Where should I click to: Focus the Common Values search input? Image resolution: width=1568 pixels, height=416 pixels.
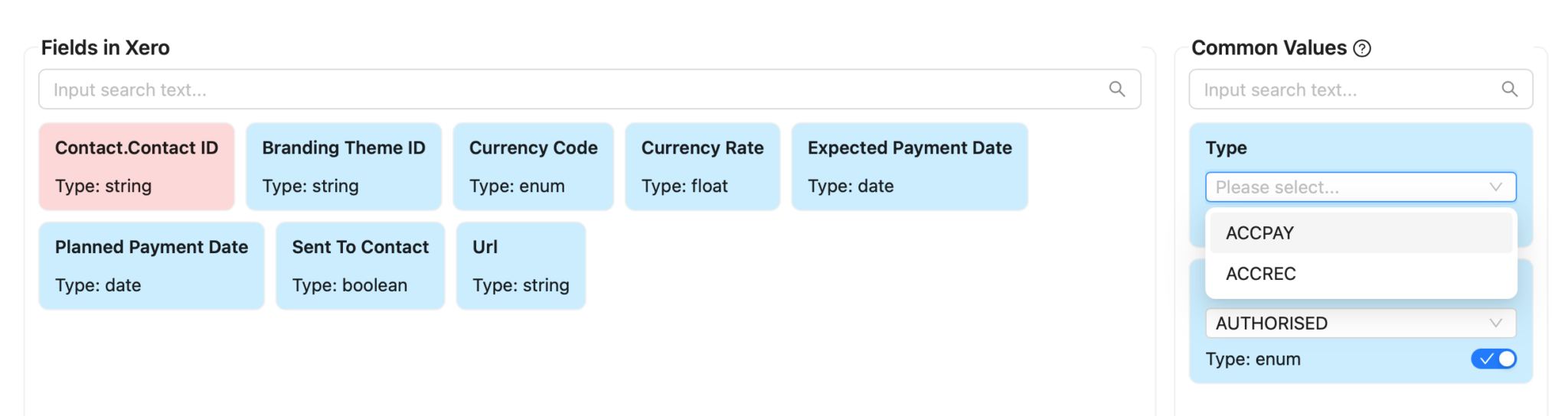(1361, 89)
